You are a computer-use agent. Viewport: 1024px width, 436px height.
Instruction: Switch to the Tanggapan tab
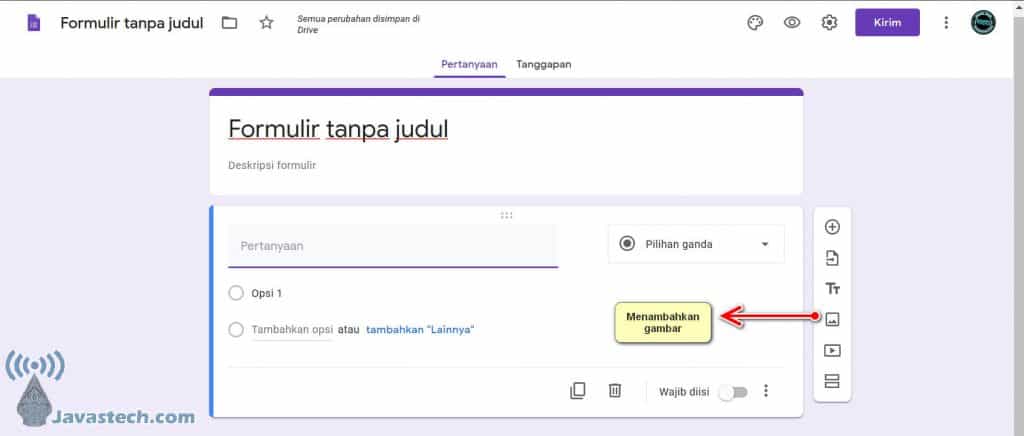point(544,65)
